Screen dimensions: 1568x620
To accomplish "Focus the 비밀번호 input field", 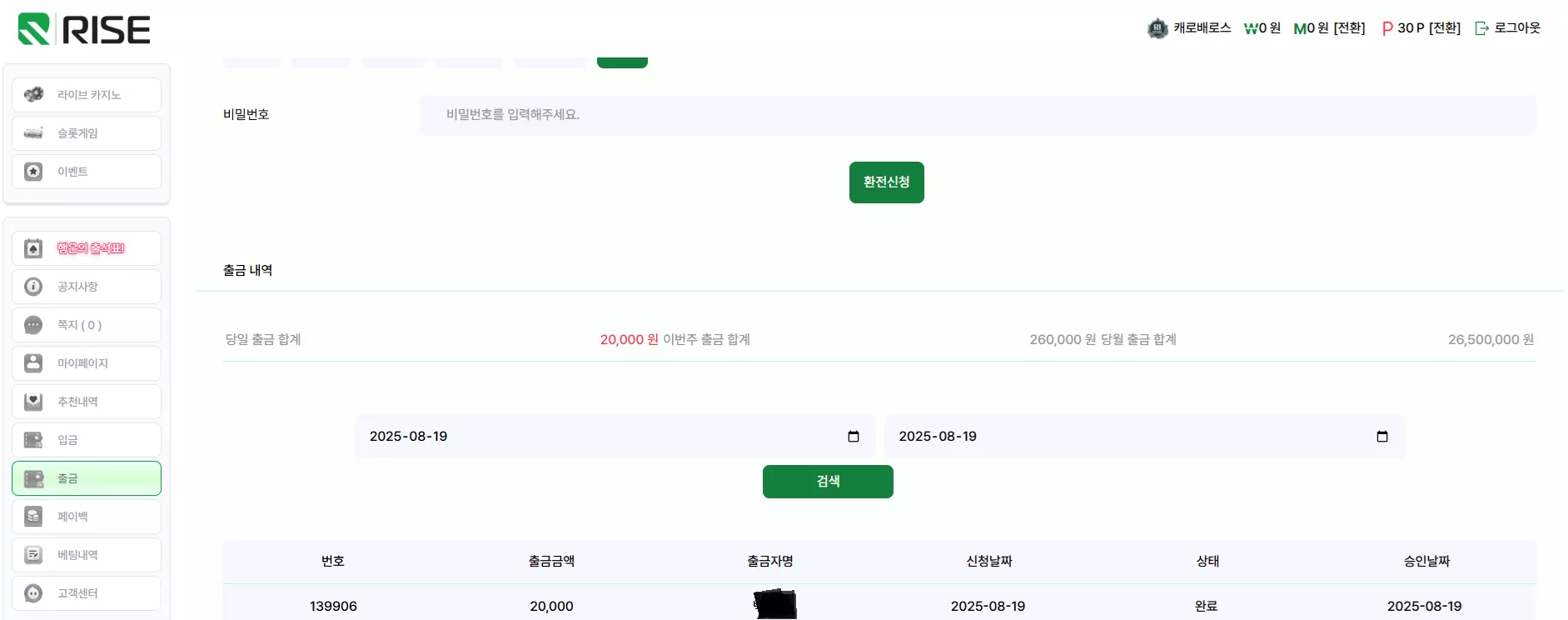I will 978,115.
